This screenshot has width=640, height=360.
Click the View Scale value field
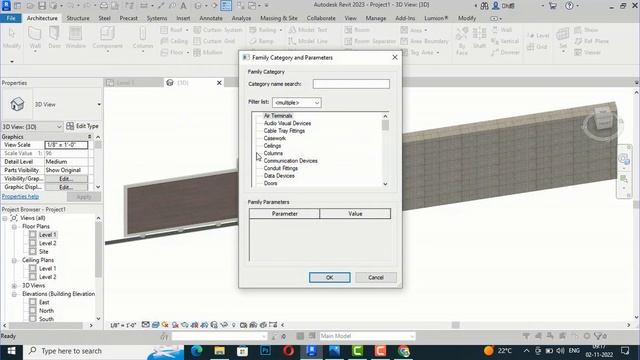coord(66,145)
